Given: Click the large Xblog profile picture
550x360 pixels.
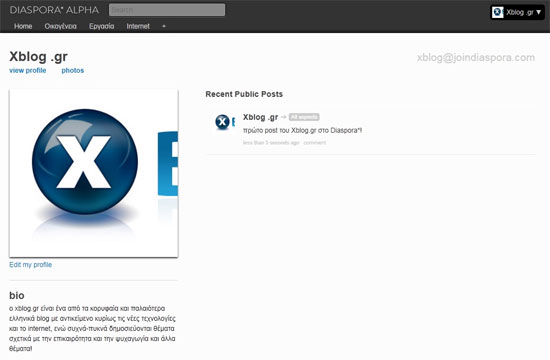Looking at the screenshot, I should coord(94,173).
